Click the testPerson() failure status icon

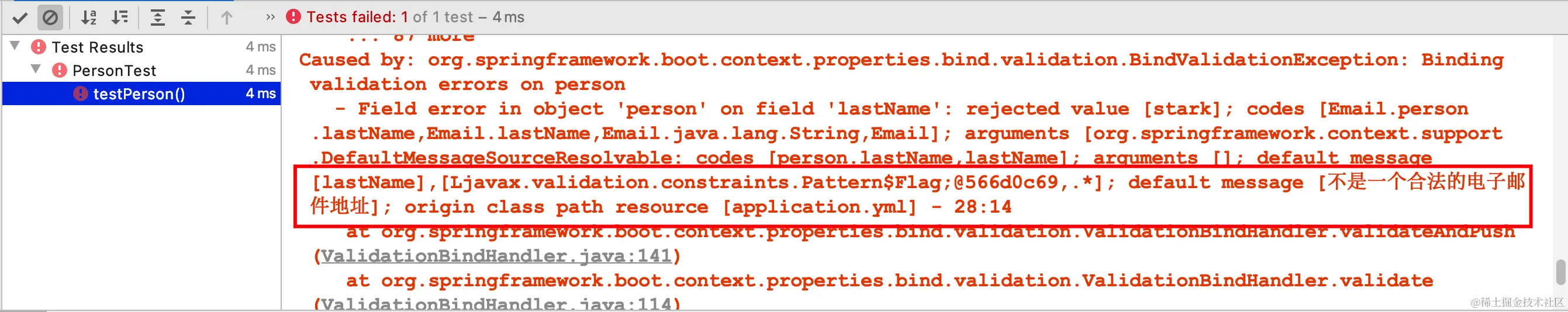[80, 93]
